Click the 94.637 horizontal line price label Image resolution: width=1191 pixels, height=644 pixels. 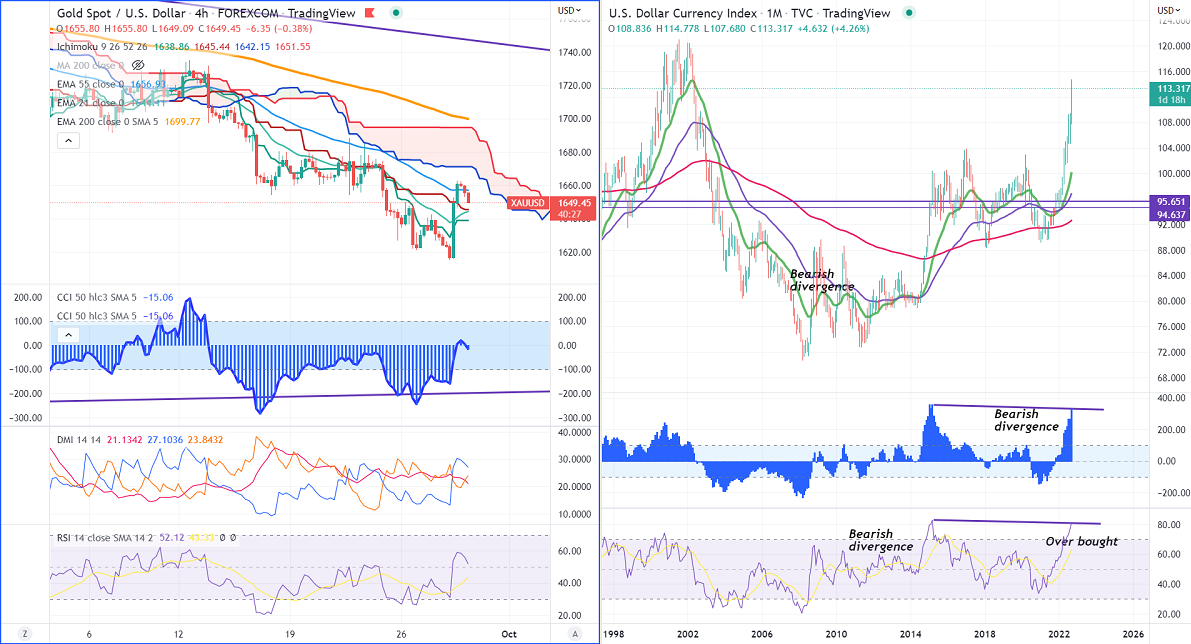coord(1170,215)
